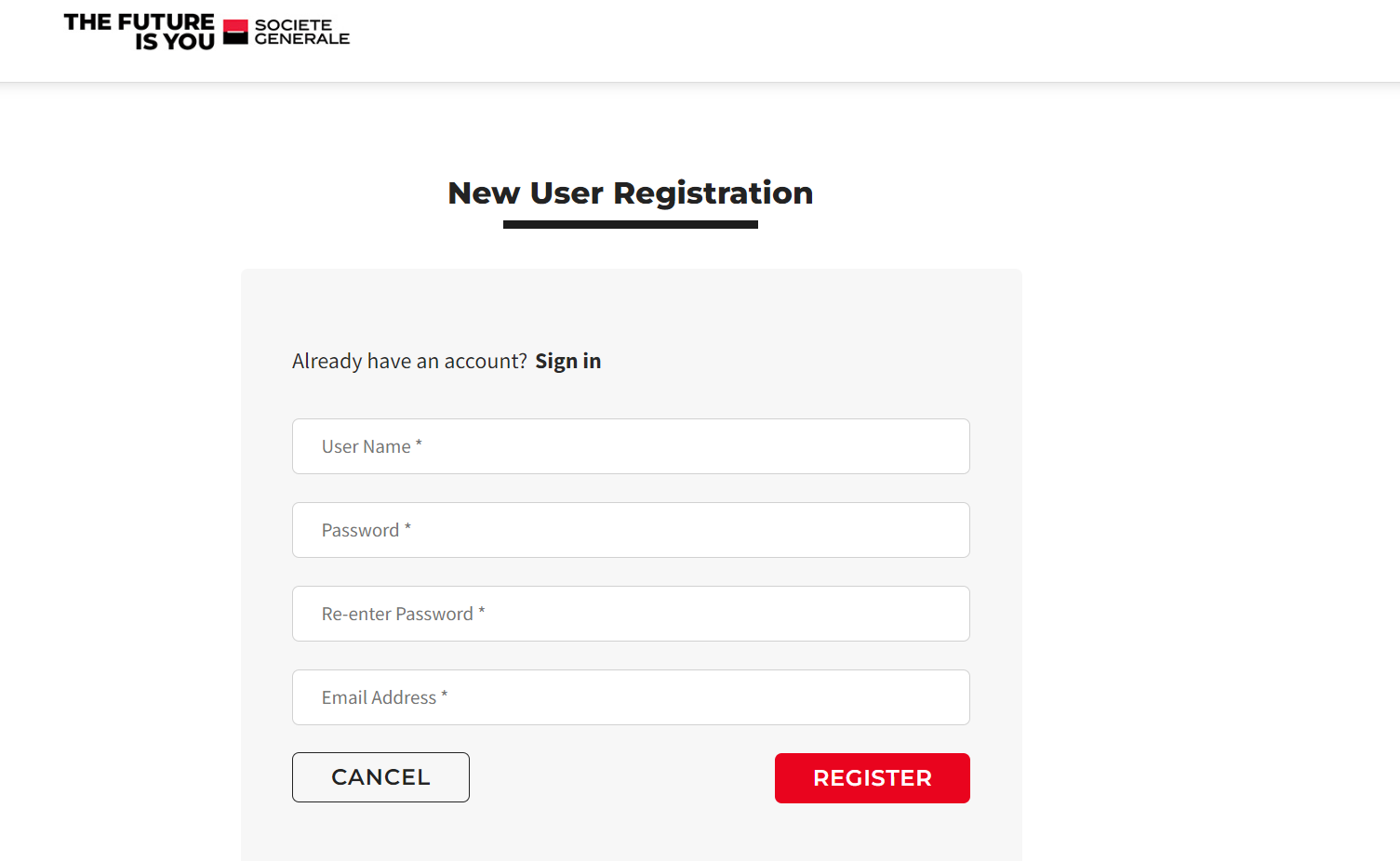Click the Societe Generale wordmark text
Screen dimensions: 1400x861
[x=301, y=32]
